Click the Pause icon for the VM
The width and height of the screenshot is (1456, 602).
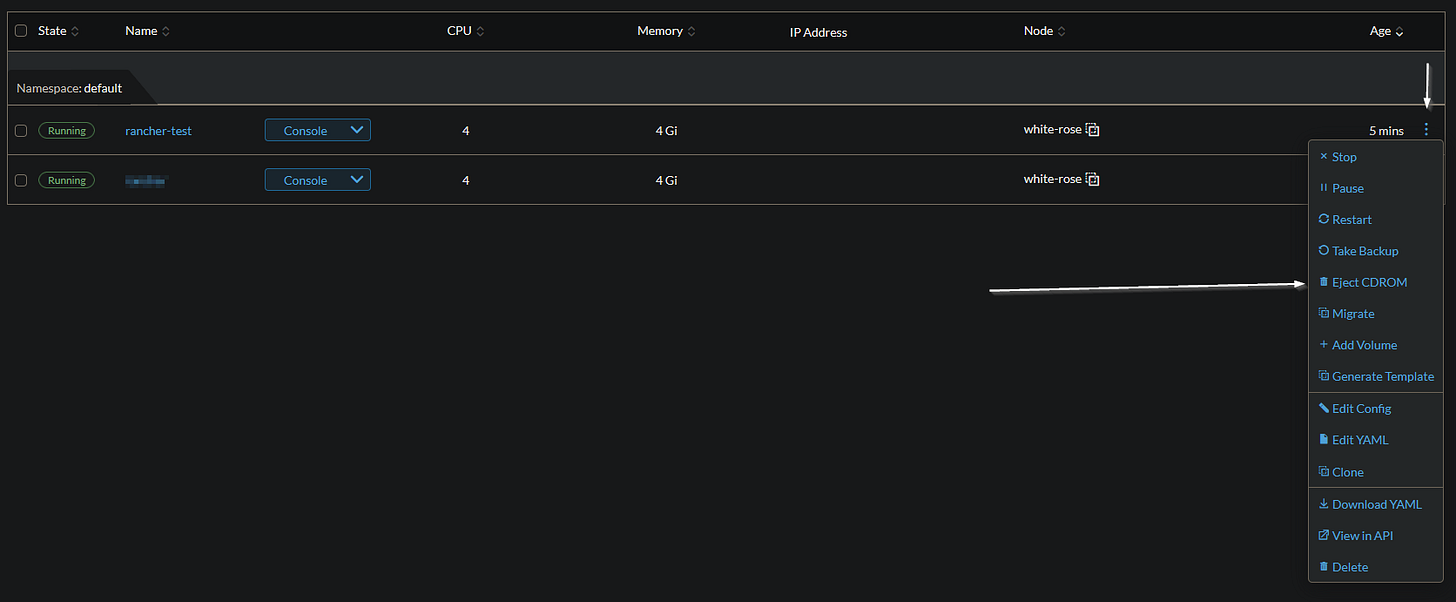tap(1322, 188)
